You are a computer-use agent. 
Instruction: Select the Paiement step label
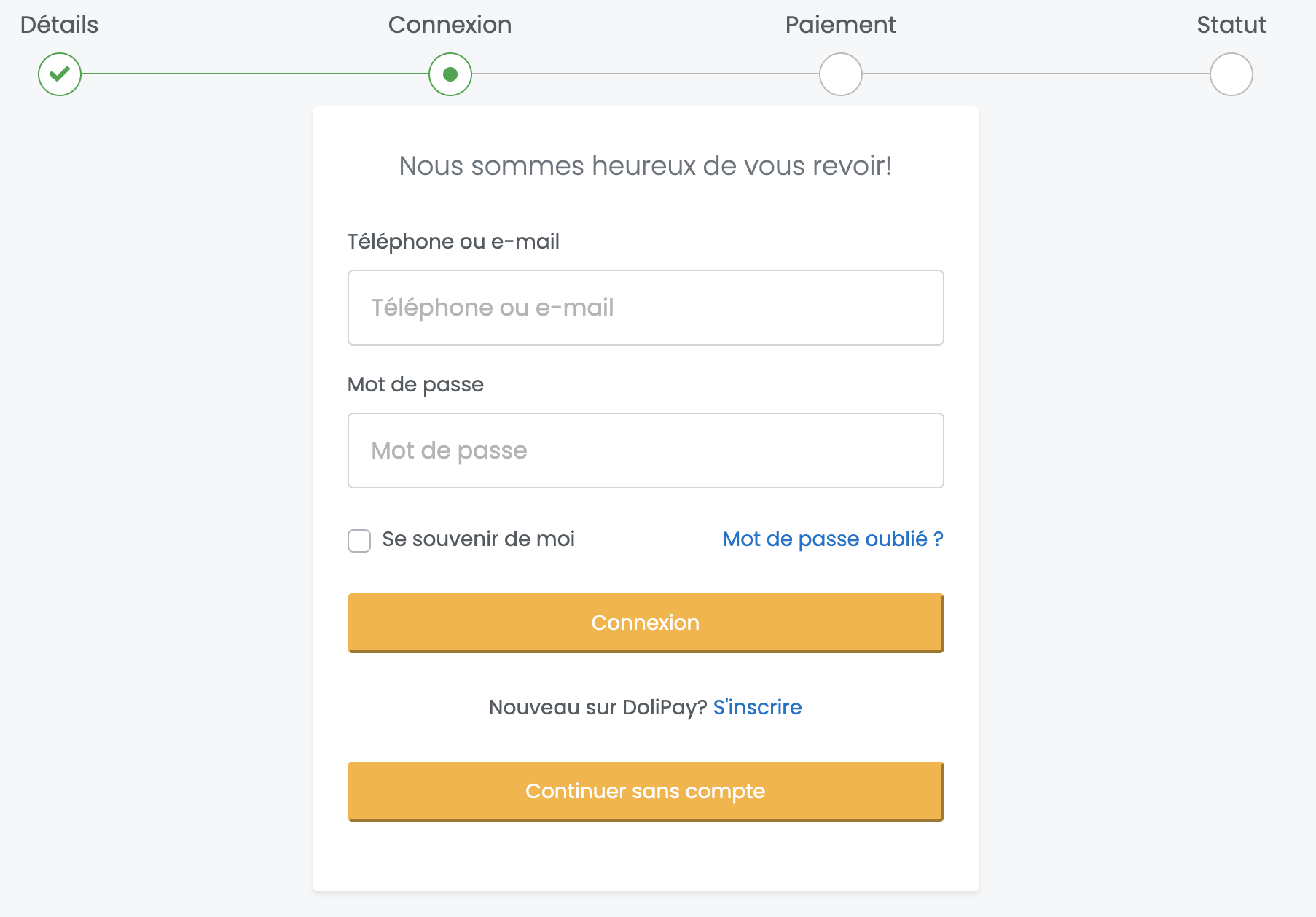tap(841, 25)
